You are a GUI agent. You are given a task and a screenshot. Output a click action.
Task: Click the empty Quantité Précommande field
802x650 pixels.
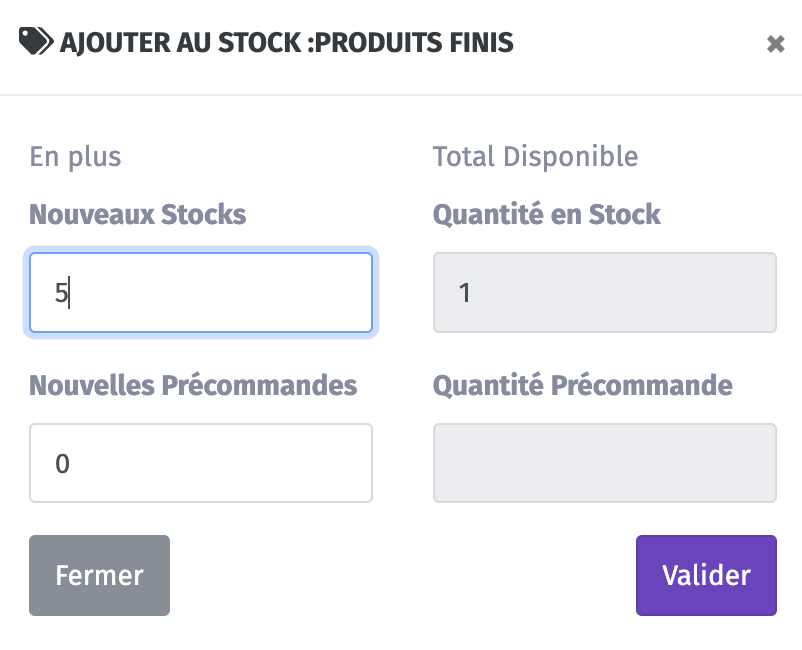[x=605, y=463]
